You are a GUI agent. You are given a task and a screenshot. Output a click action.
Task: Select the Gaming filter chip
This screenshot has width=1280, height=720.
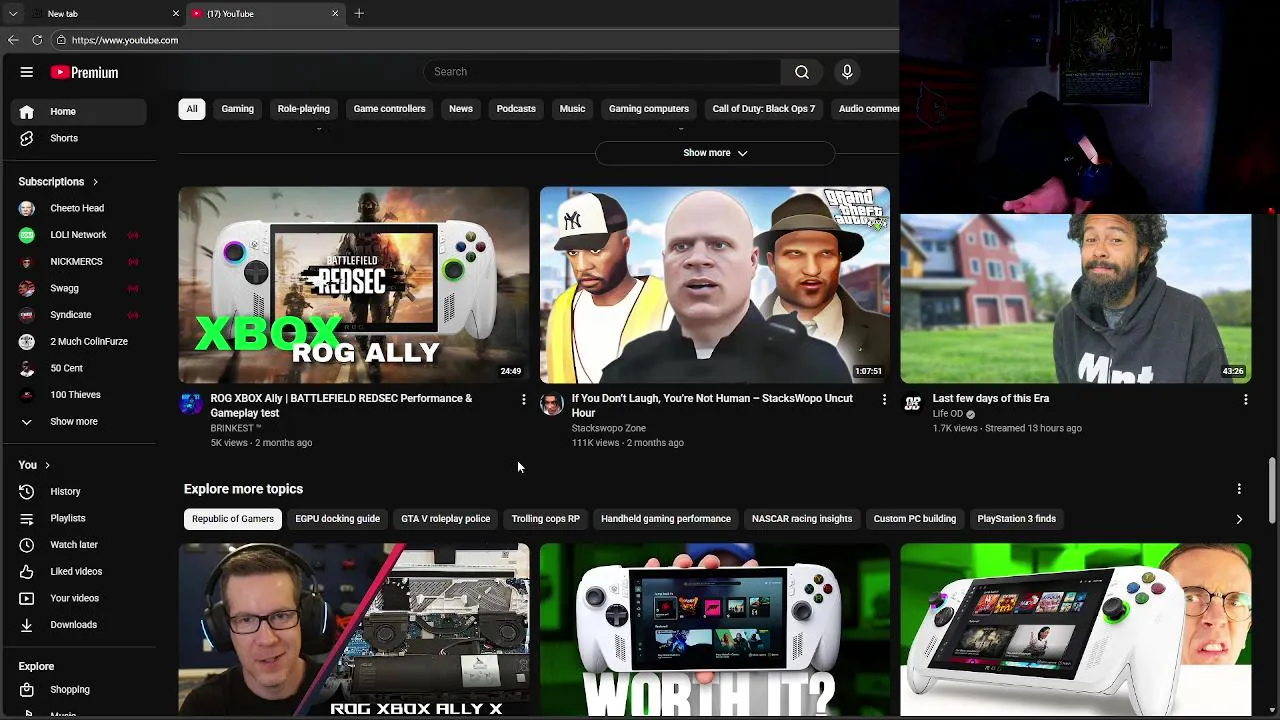[237, 109]
